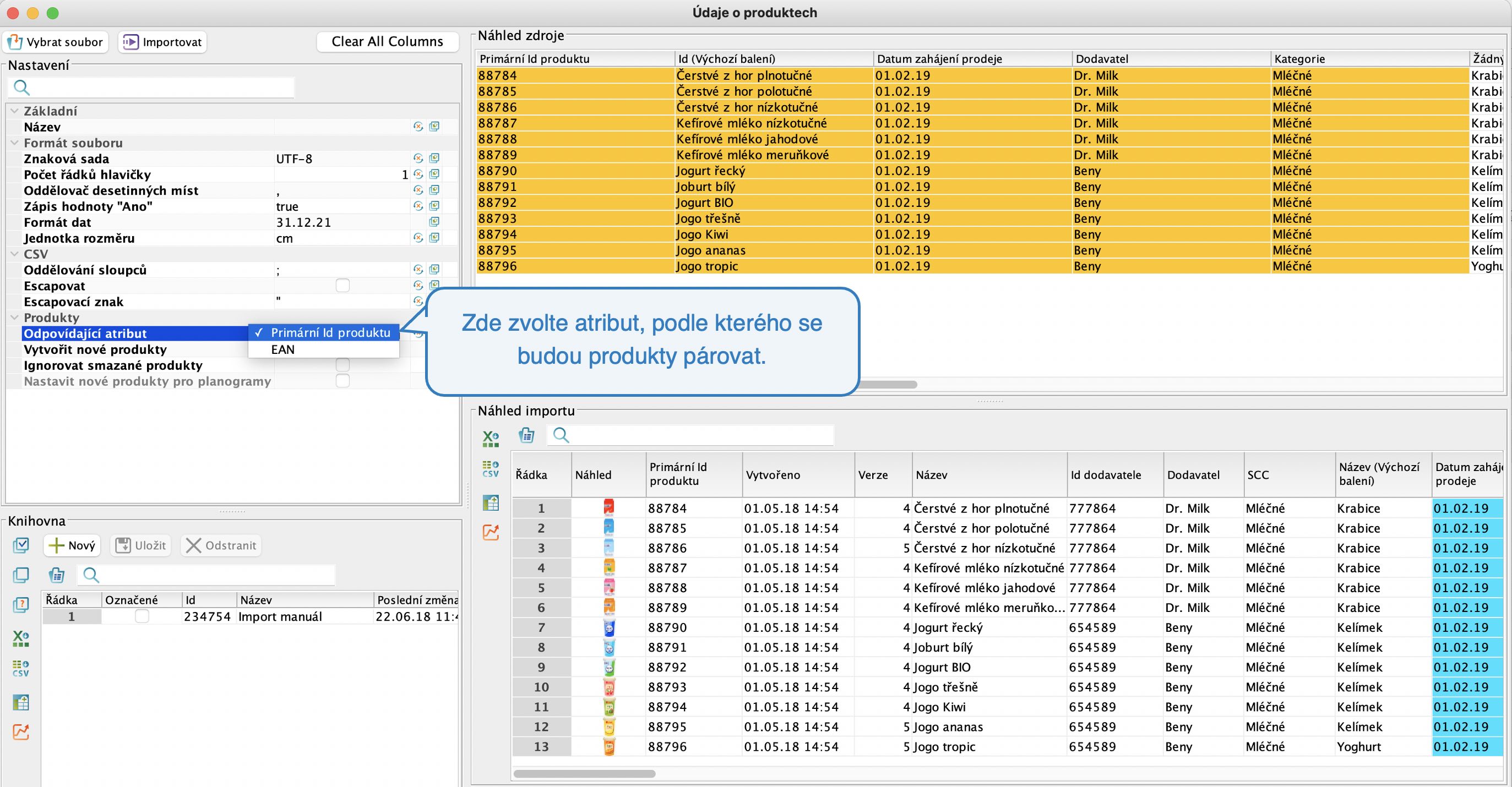Click copy icon on Počet řádků hlavičky row
This screenshot has width=1512, height=787.
point(434,174)
